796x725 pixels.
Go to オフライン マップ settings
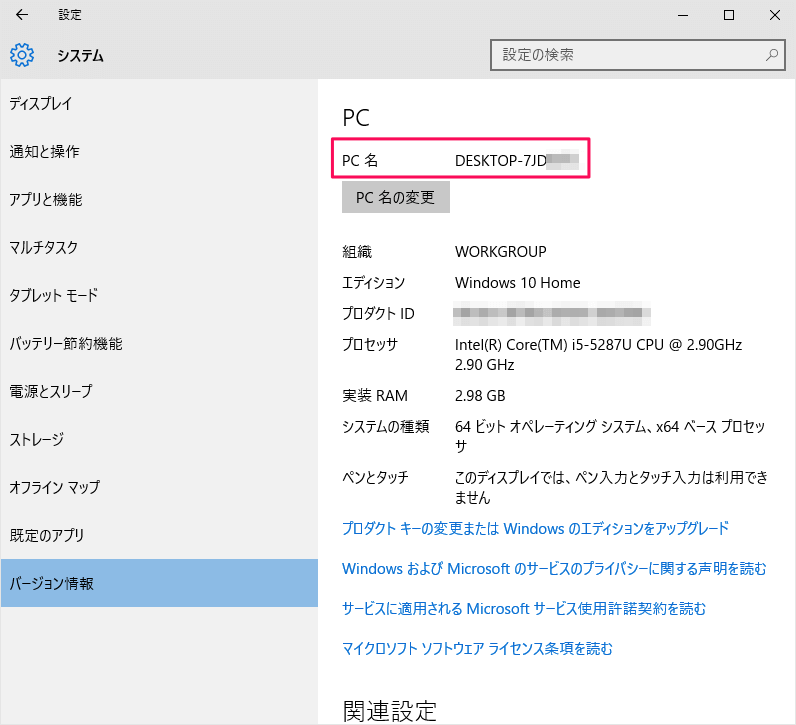[55, 488]
